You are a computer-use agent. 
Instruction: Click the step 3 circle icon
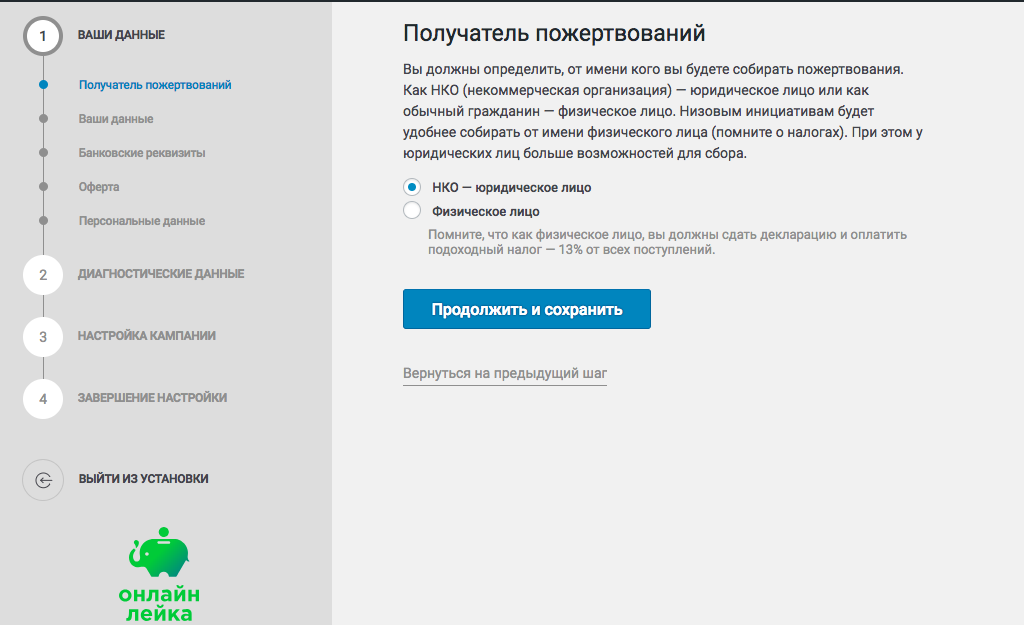click(x=43, y=337)
